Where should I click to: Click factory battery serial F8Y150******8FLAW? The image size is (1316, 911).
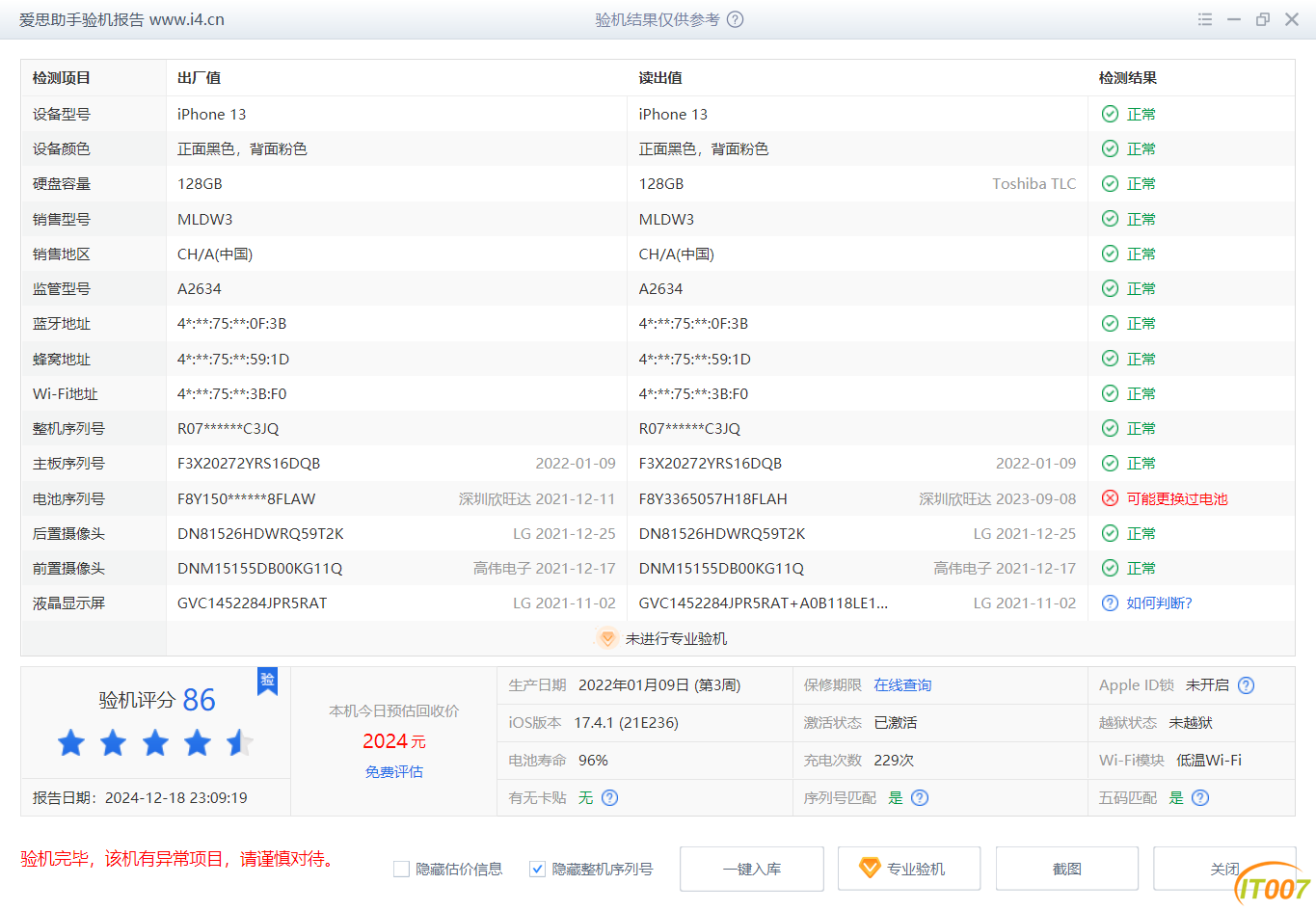247,499
